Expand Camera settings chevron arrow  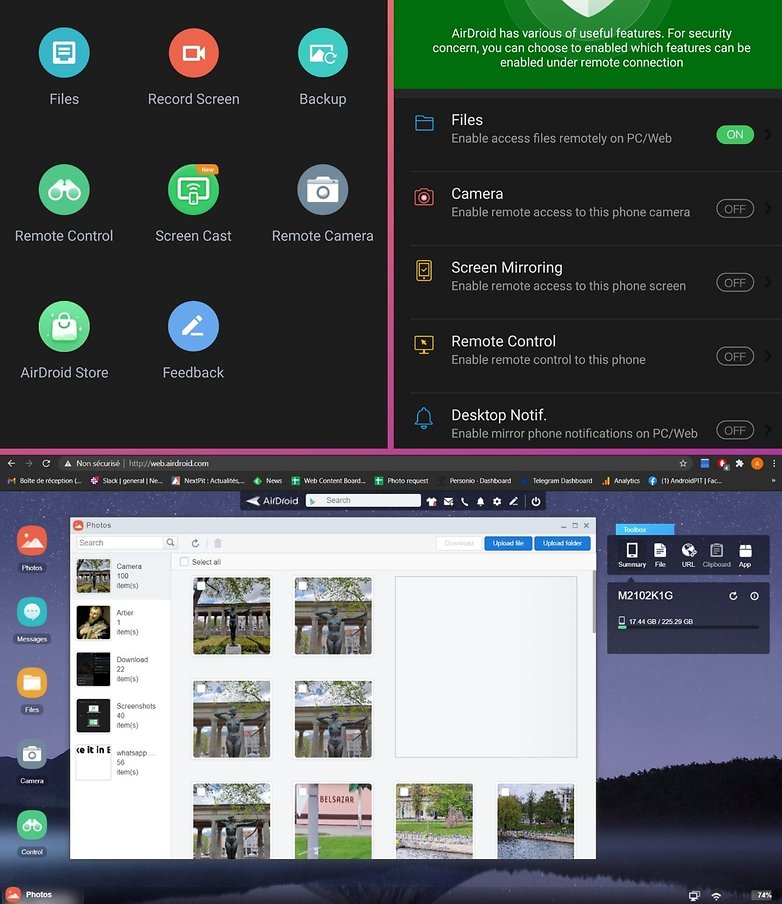(x=768, y=209)
